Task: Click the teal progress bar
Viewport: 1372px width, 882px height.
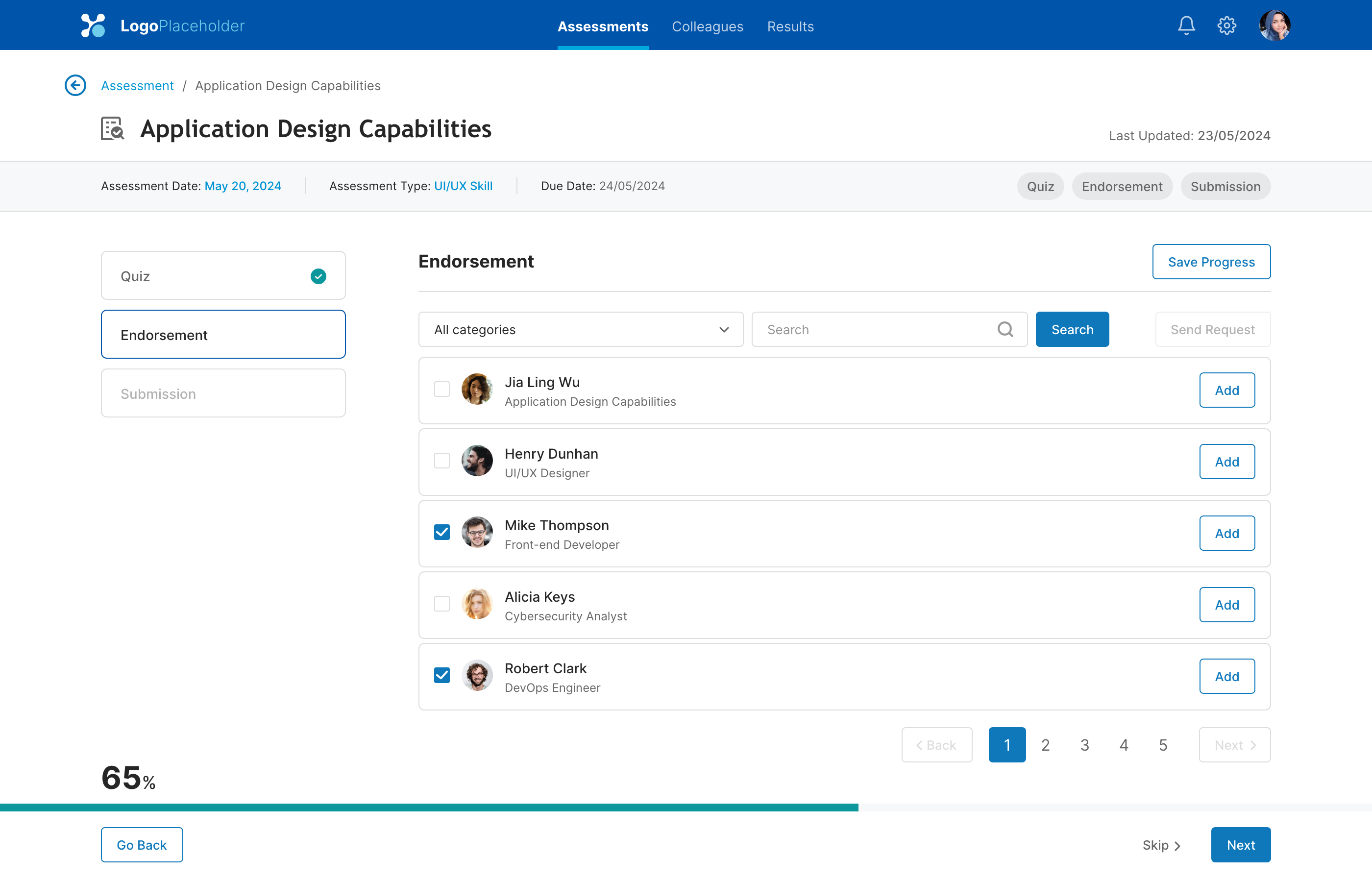Action: (x=429, y=808)
